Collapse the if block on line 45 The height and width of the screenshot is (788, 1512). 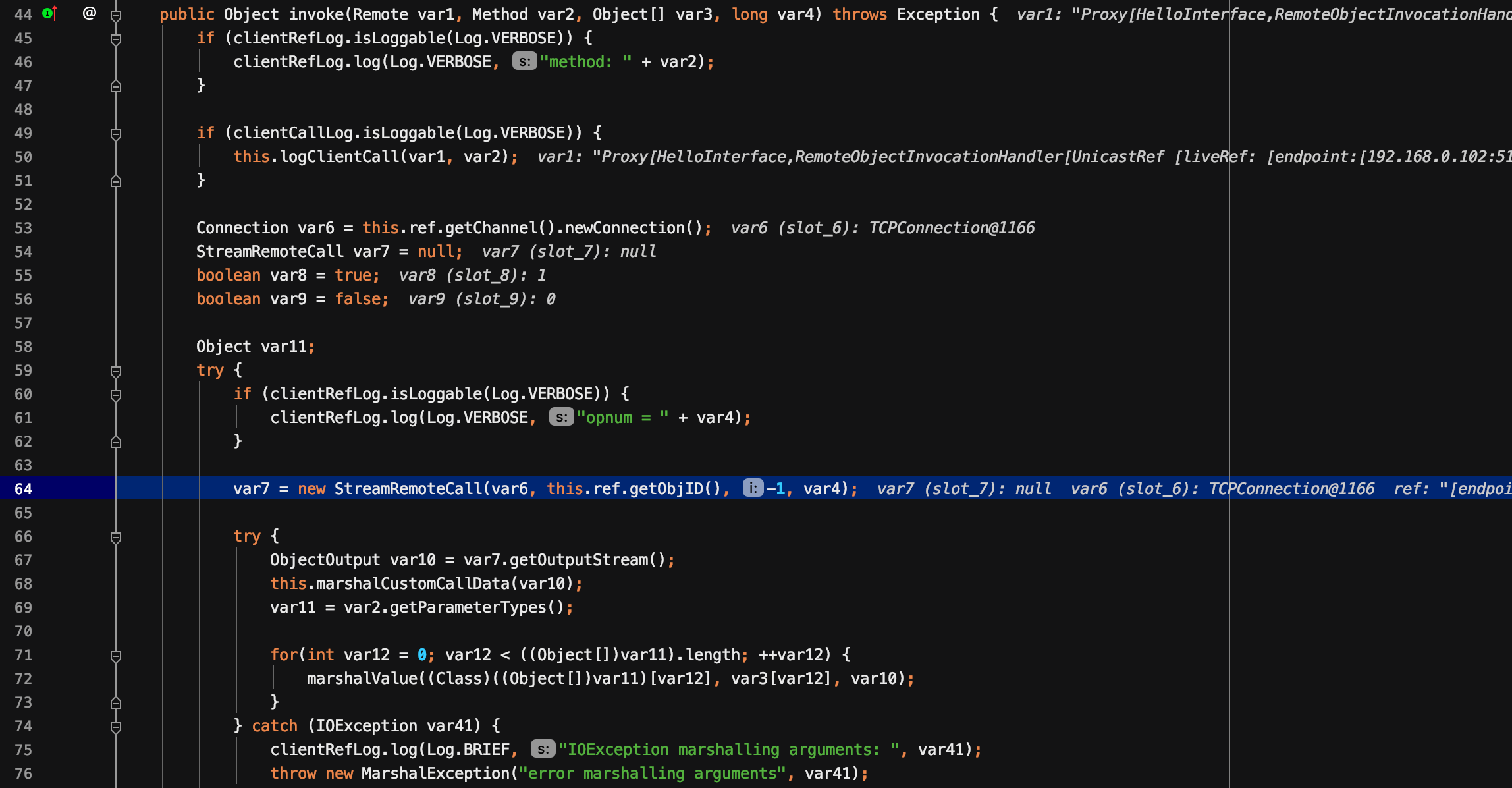(x=116, y=40)
